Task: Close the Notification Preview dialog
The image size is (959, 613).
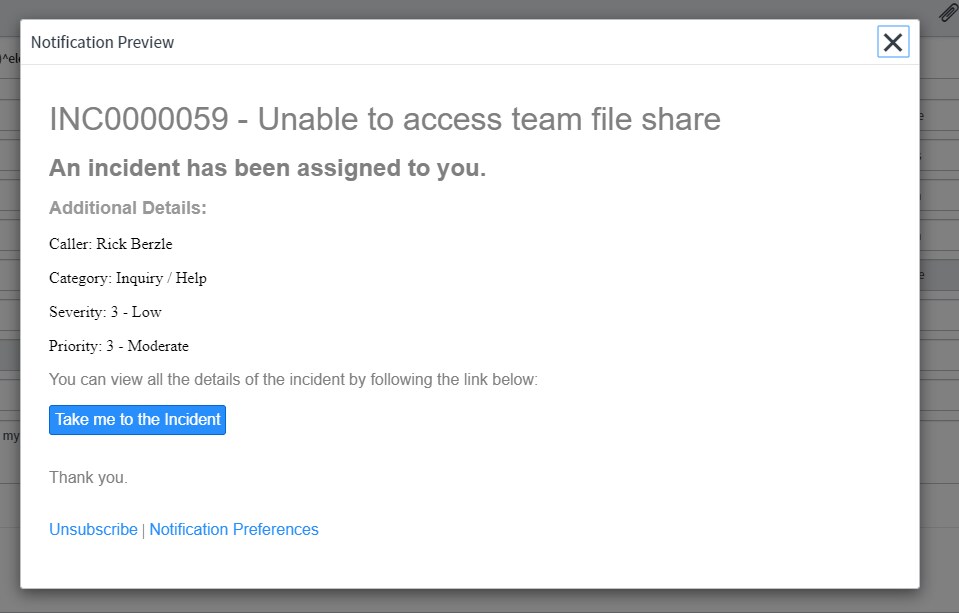Action: [893, 42]
